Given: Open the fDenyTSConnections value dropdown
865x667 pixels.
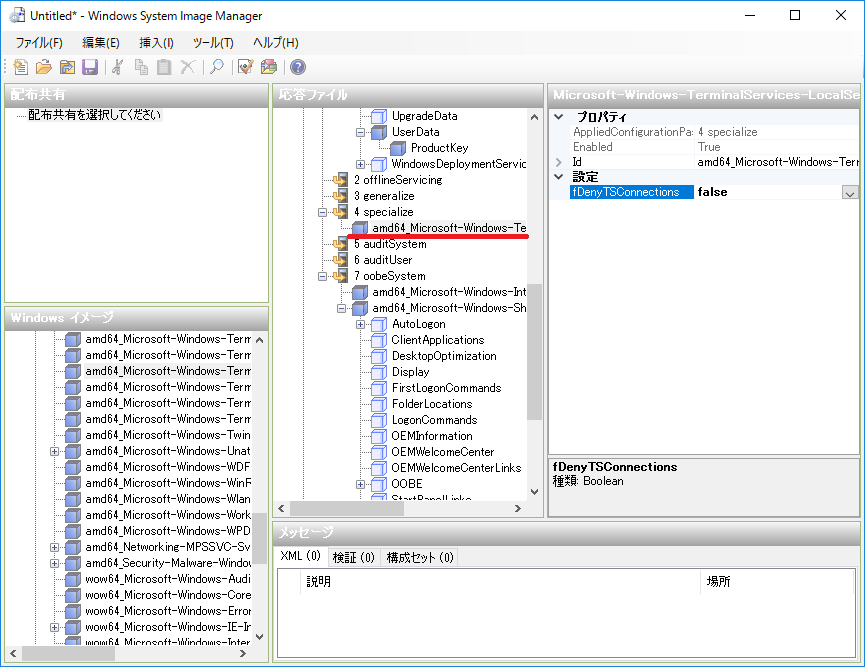Looking at the screenshot, I should [x=850, y=193].
